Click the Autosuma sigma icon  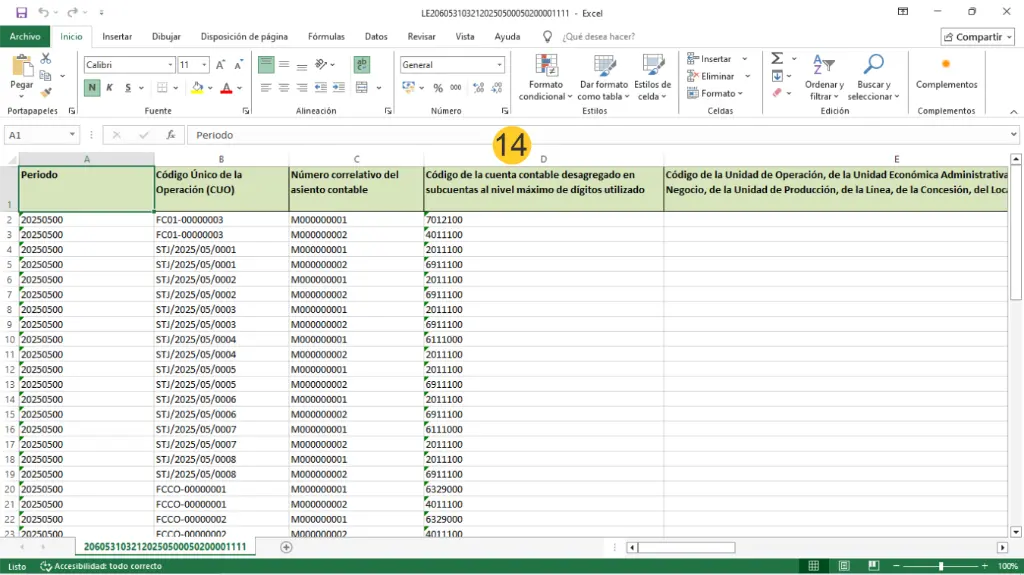777,59
